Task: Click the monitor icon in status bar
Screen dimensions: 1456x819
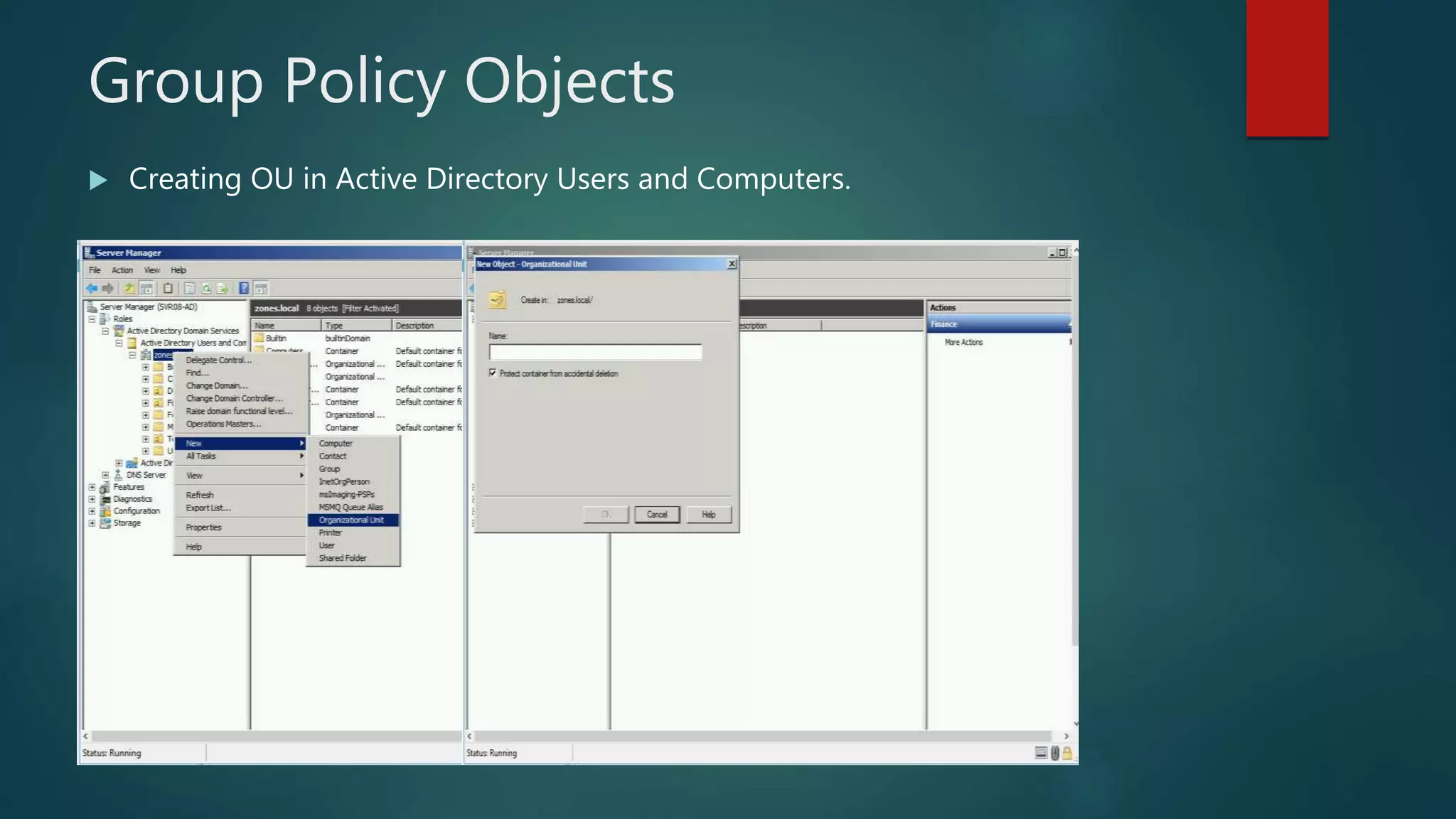Action: (x=1041, y=753)
